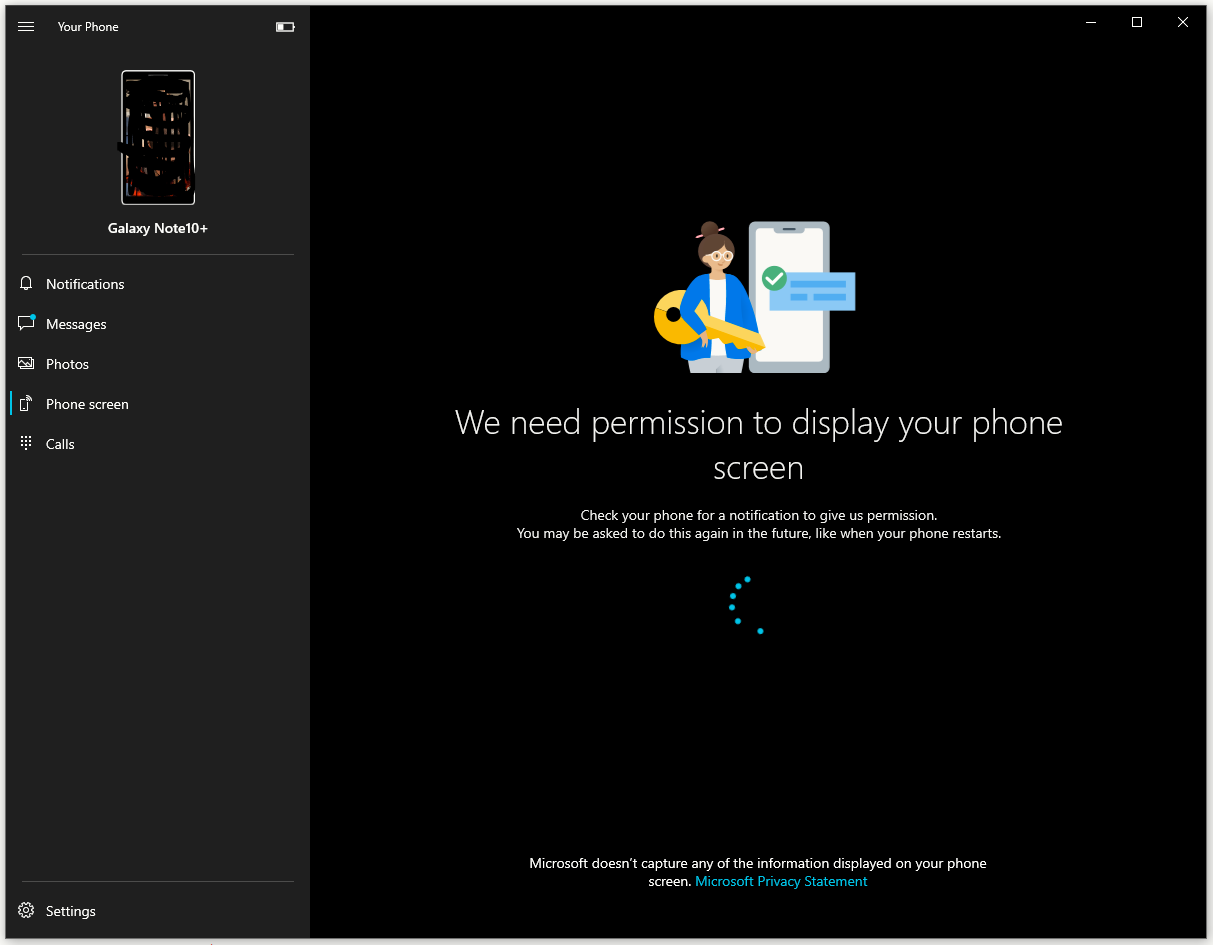Viewport: 1213px width, 945px height.
Task: Click the phone battery status icon
Action: pyautogui.click(x=285, y=27)
